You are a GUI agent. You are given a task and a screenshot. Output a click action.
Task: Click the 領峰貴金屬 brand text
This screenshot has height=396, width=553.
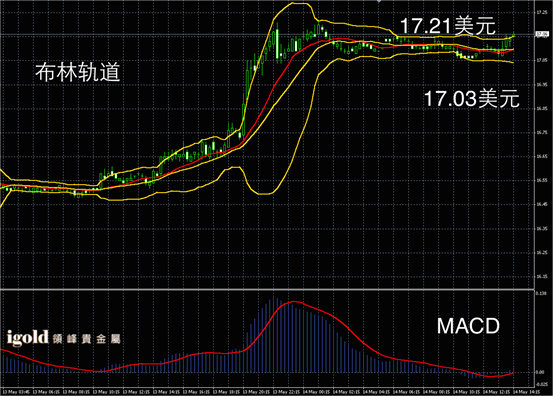(86, 339)
